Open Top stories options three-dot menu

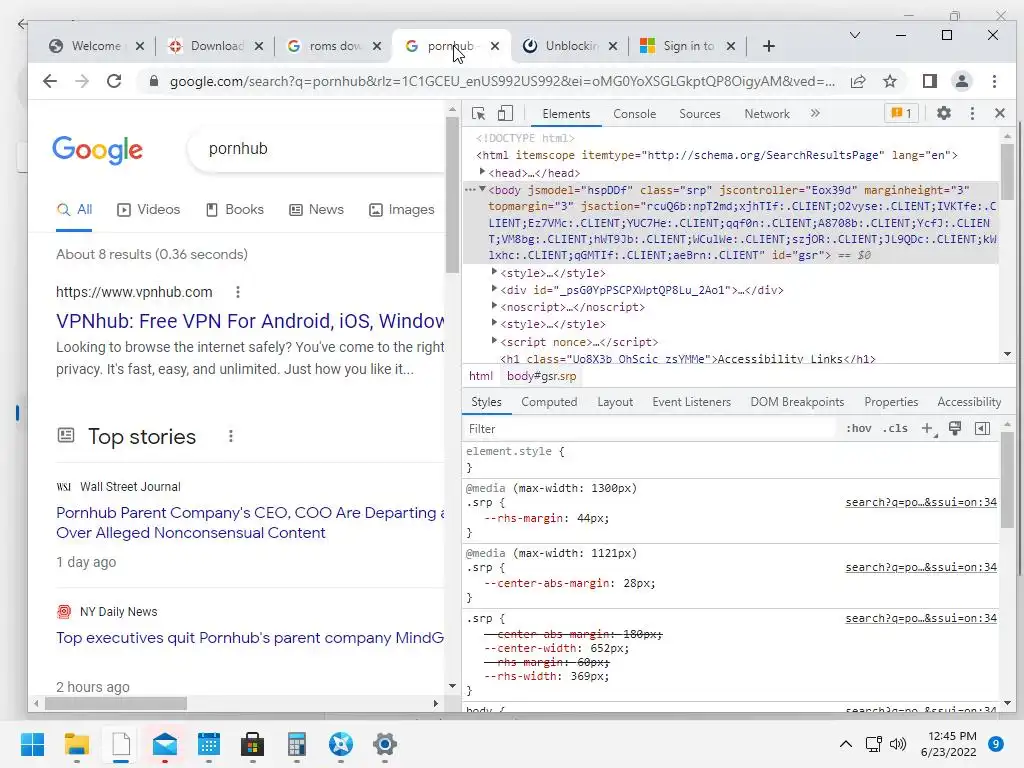coord(231,436)
